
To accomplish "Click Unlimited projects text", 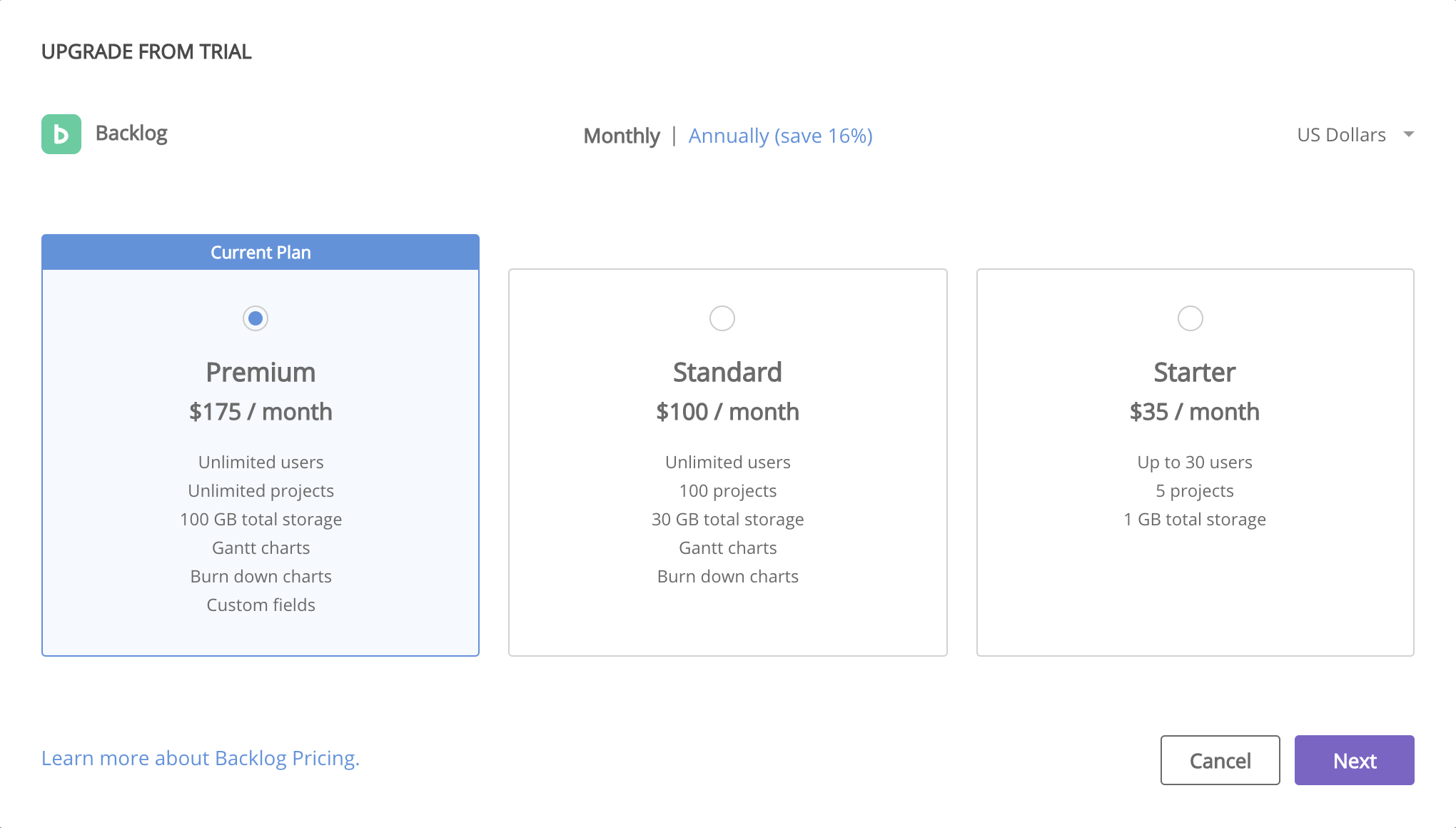I will 261,490.
